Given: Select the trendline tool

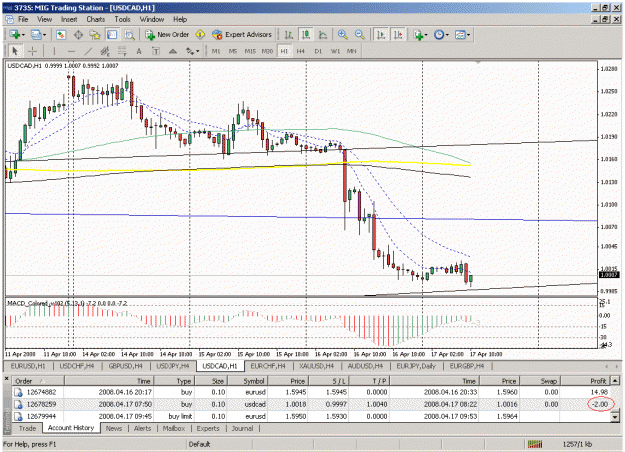Looking at the screenshot, I should (88, 51).
